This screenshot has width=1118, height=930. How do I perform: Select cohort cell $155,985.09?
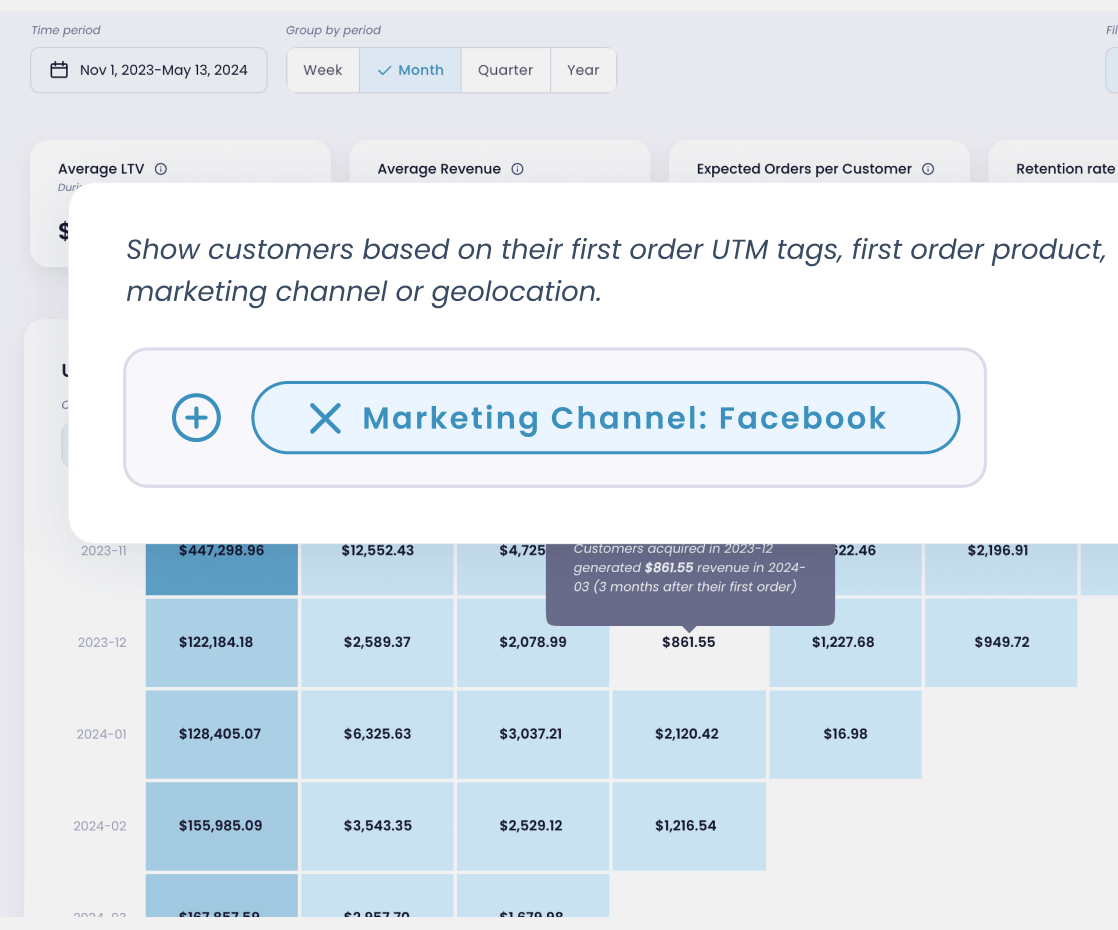222,826
